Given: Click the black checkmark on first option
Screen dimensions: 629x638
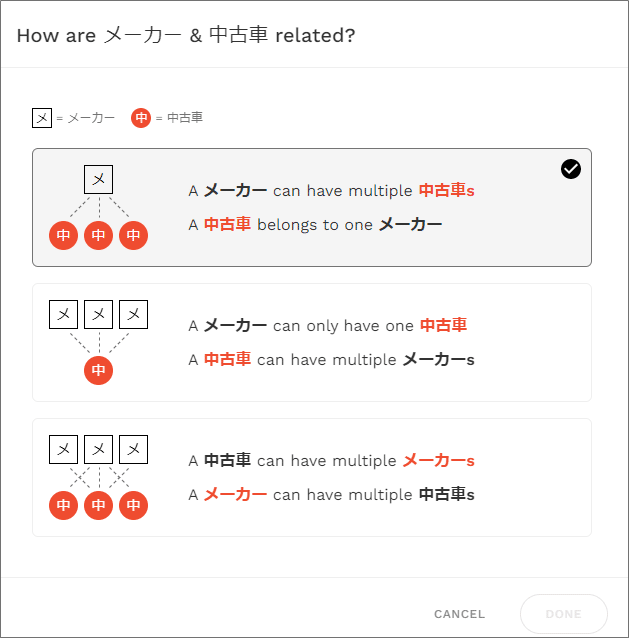Looking at the screenshot, I should click(570, 169).
